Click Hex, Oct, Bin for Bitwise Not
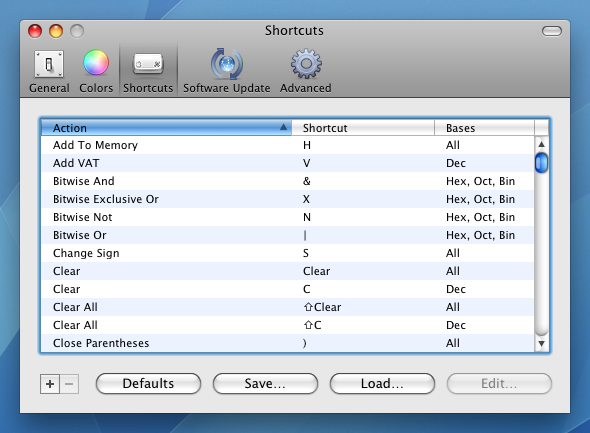 click(x=481, y=217)
